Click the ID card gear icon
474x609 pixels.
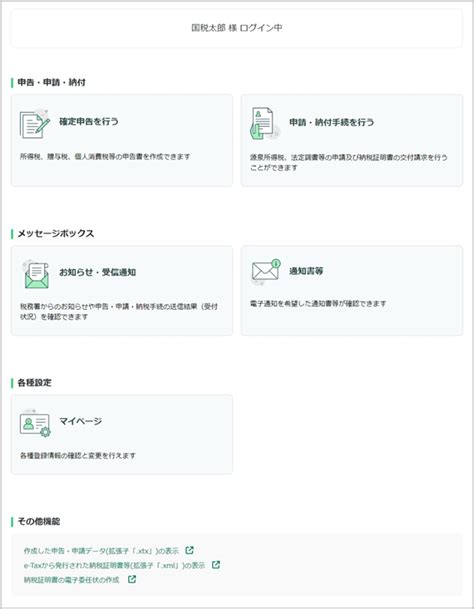pyautogui.click(x=35, y=423)
